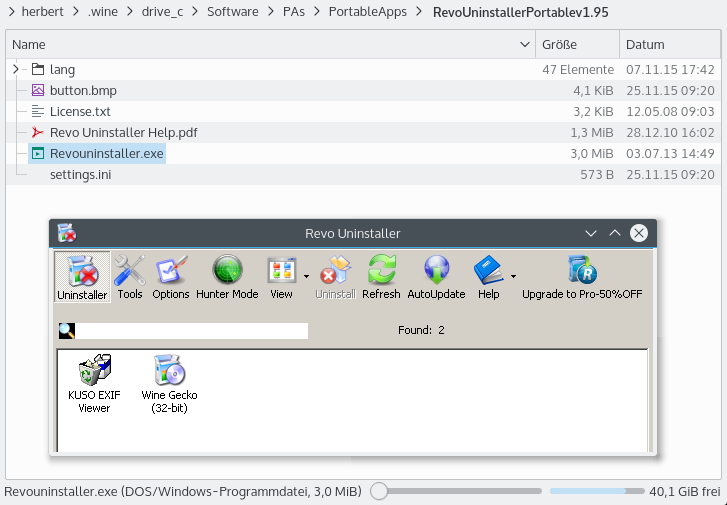
Task: Select KUSO EXIF Viewer program
Action: (x=95, y=383)
